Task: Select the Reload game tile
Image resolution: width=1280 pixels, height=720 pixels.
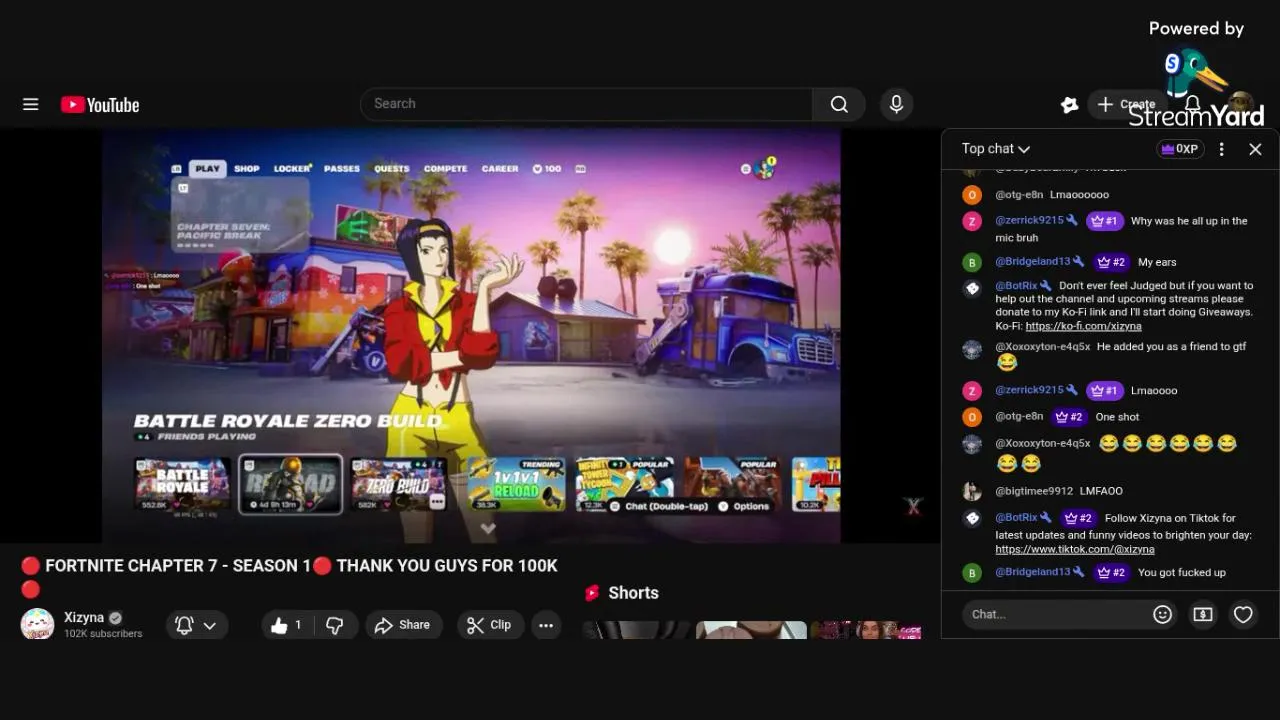Action: pyautogui.click(x=290, y=484)
